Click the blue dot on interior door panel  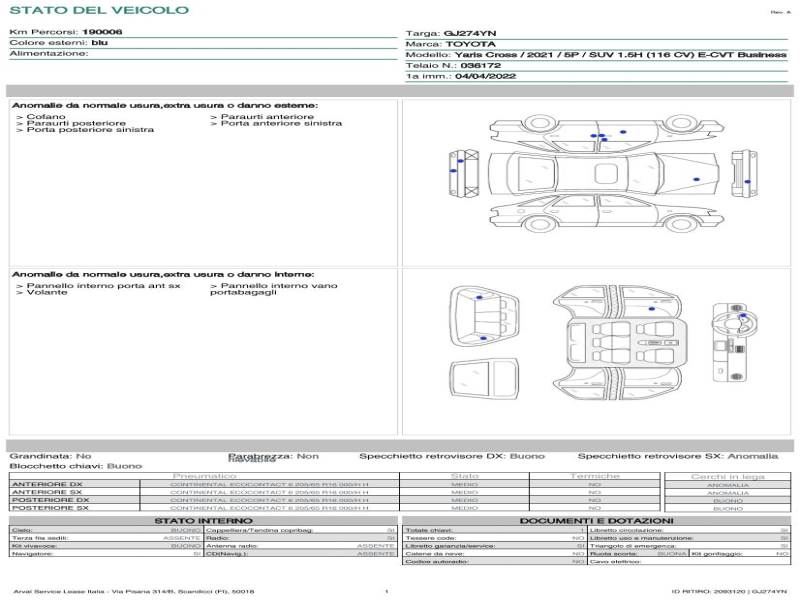pyautogui.click(x=652, y=309)
